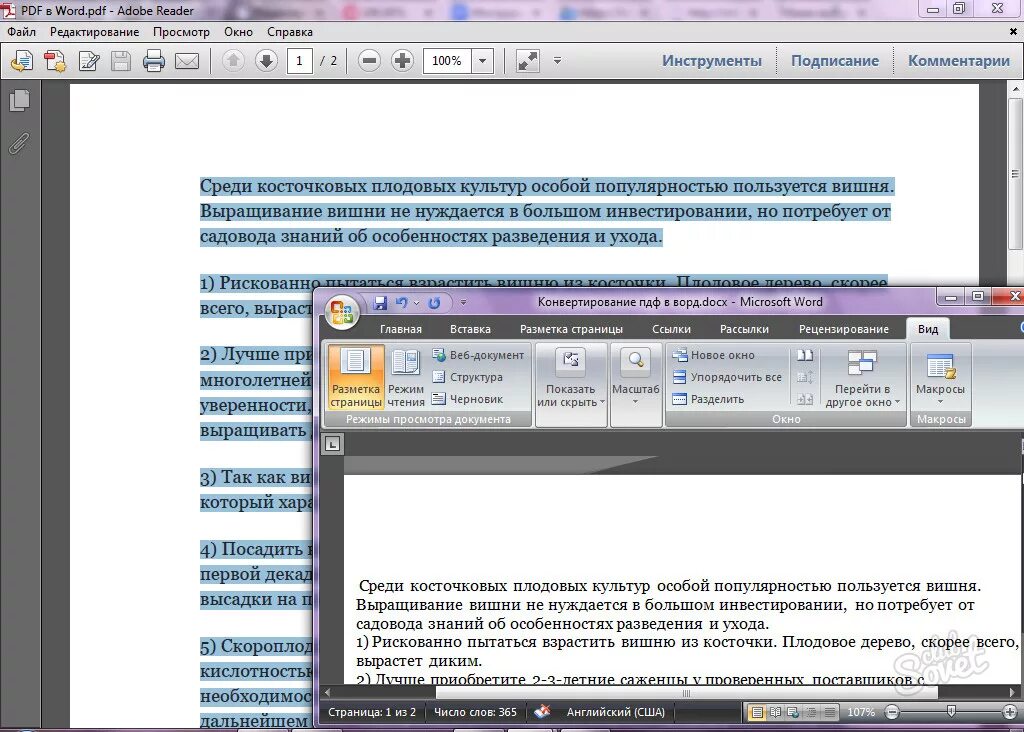Open the Редактирование menu in Adobe Reader
The height and width of the screenshot is (732, 1024).
pos(95,32)
